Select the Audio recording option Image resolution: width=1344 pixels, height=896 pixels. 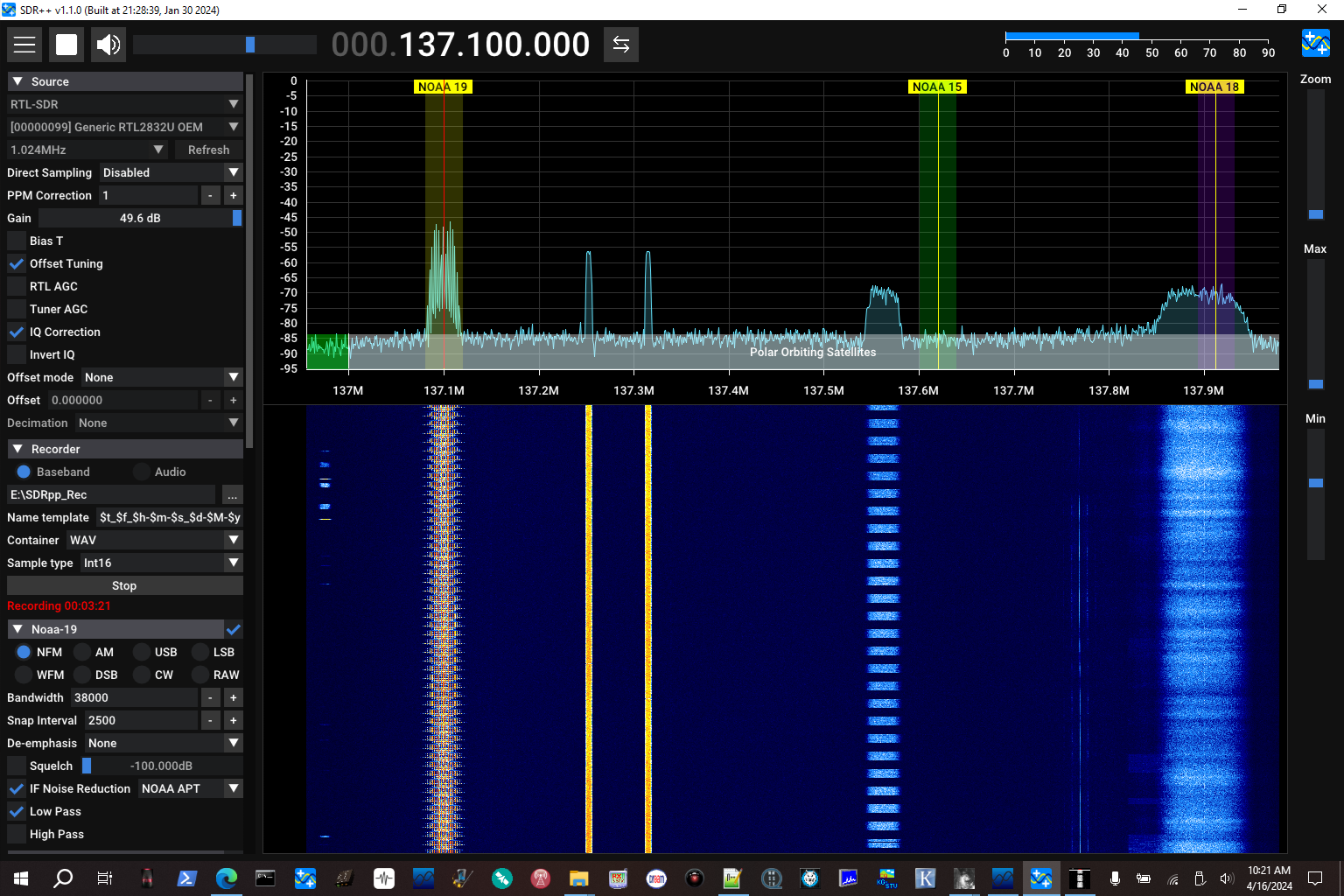(x=142, y=472)
